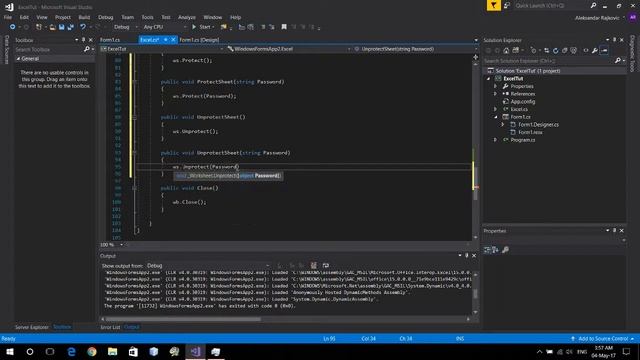Toggle auto-hide pin on Solution Explorer
This screenshot has width=640, height=360.
pyautogui.click(x=614, y=40)
